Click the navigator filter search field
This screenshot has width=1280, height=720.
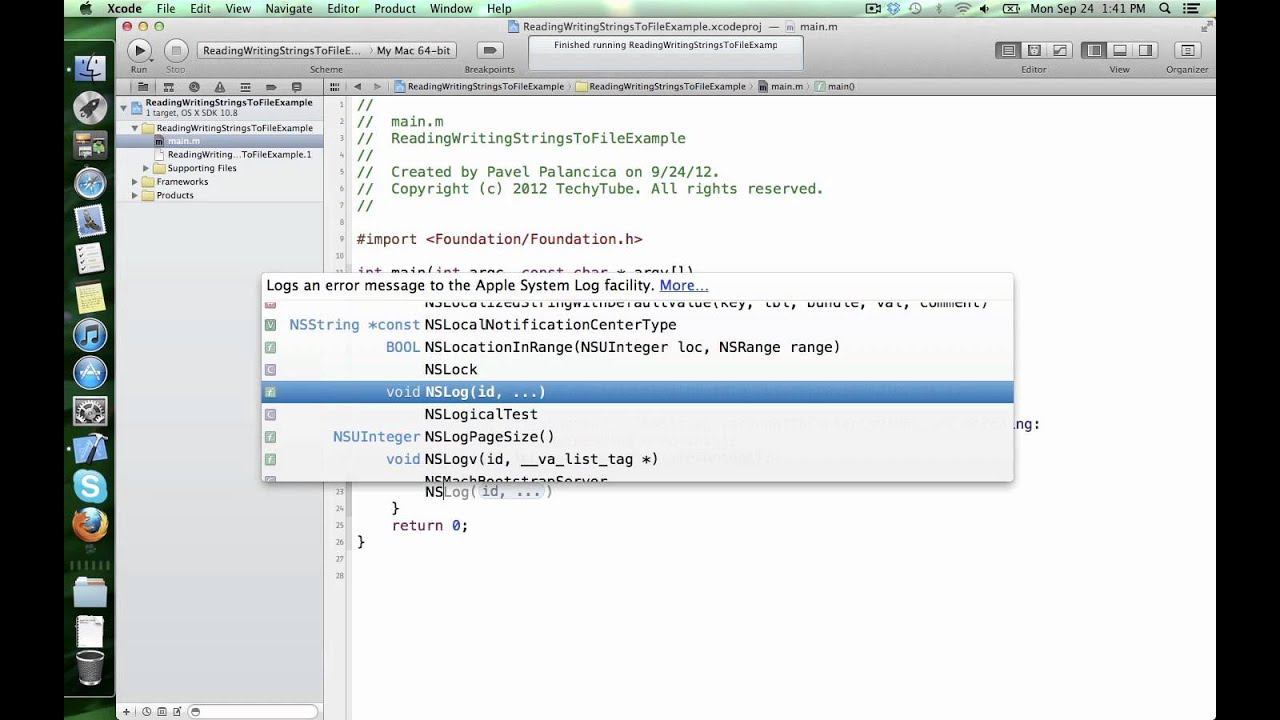pyautogui.click(x=254, y=711)
